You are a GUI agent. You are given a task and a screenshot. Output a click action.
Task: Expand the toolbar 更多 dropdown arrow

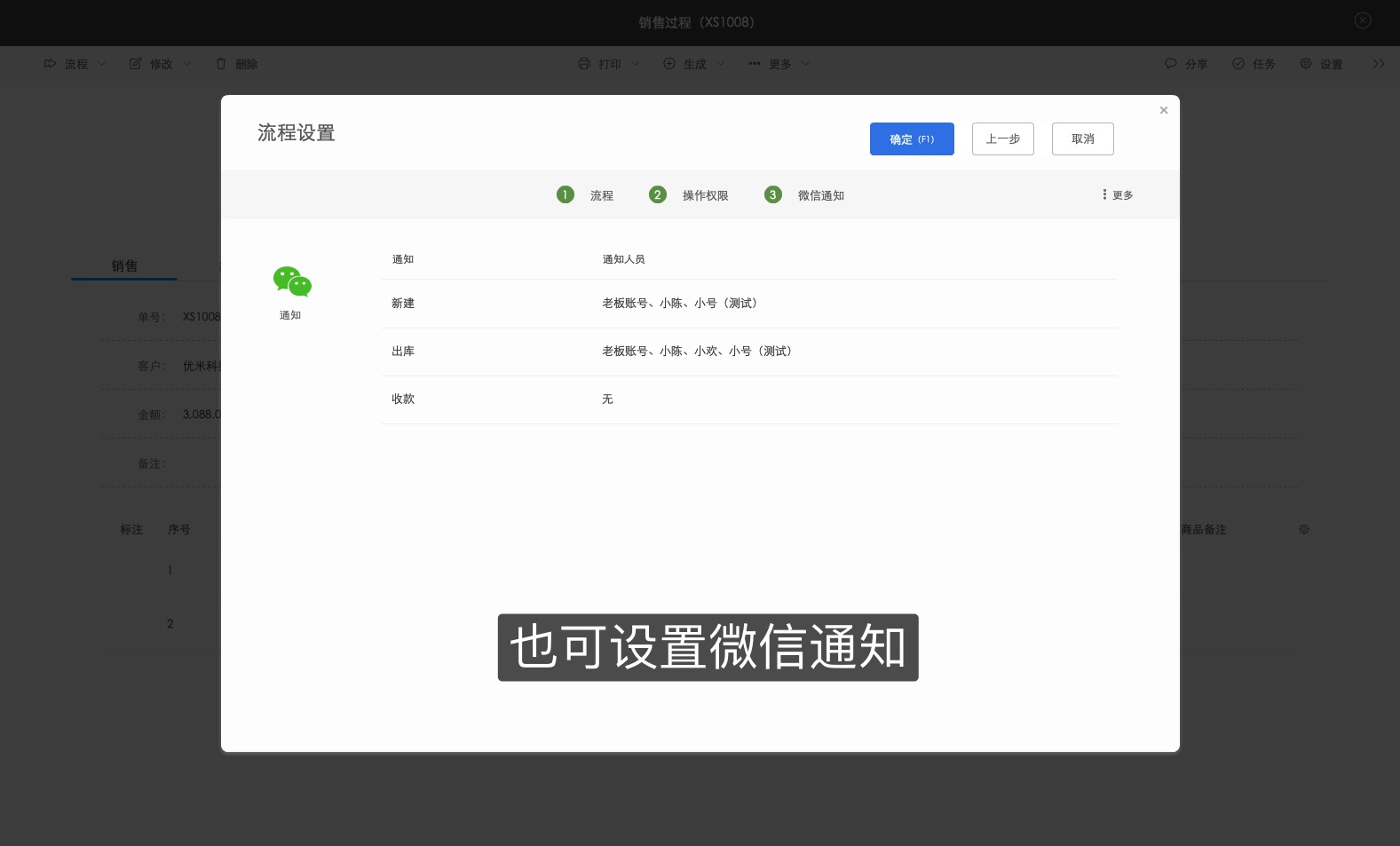805,64
